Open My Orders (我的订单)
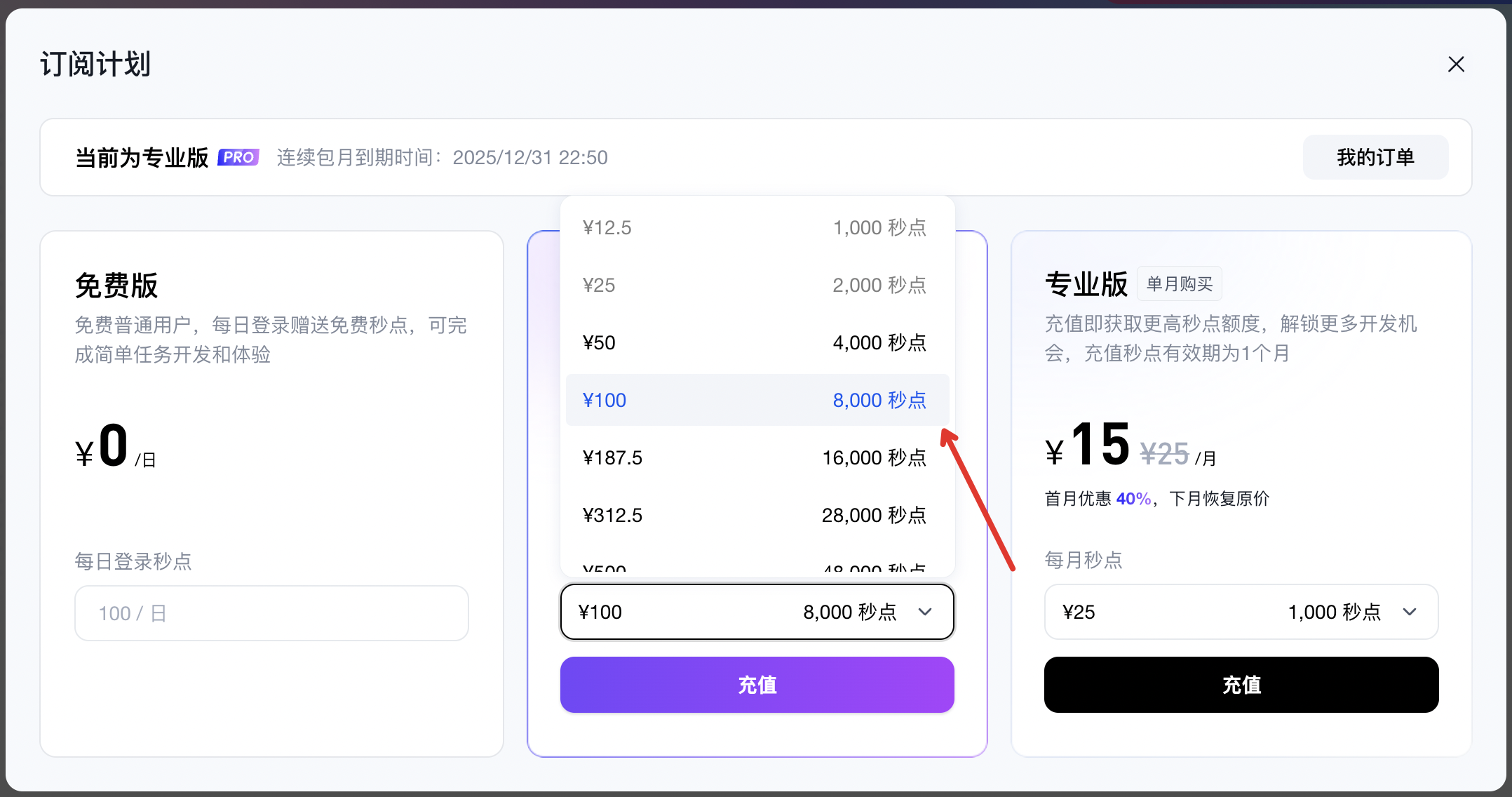This screenshot has height=797, width=1512. [x=1375, y=157]
